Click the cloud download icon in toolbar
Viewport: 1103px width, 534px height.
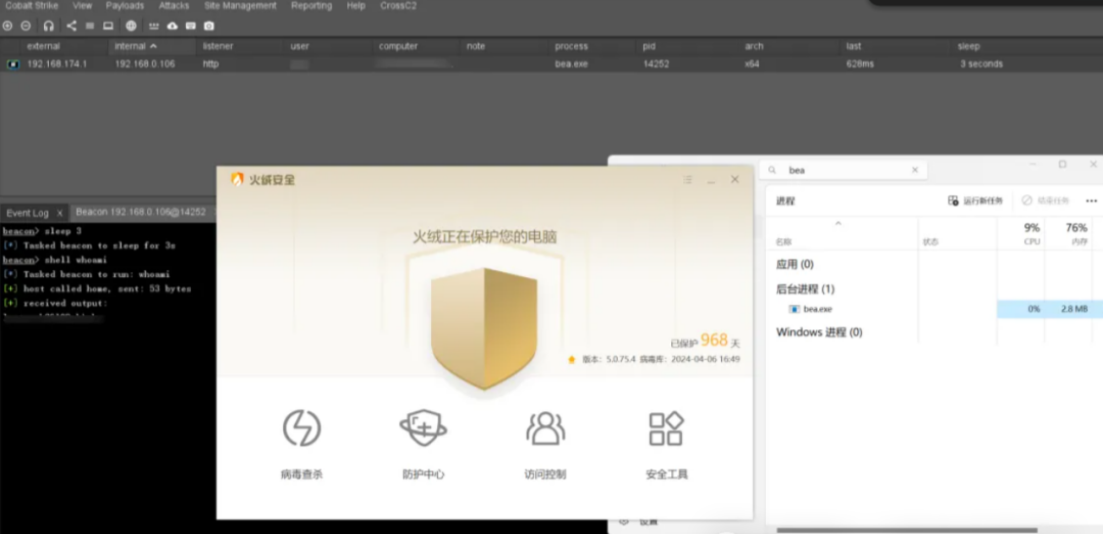pyautogui.click(x=172, y=26)
